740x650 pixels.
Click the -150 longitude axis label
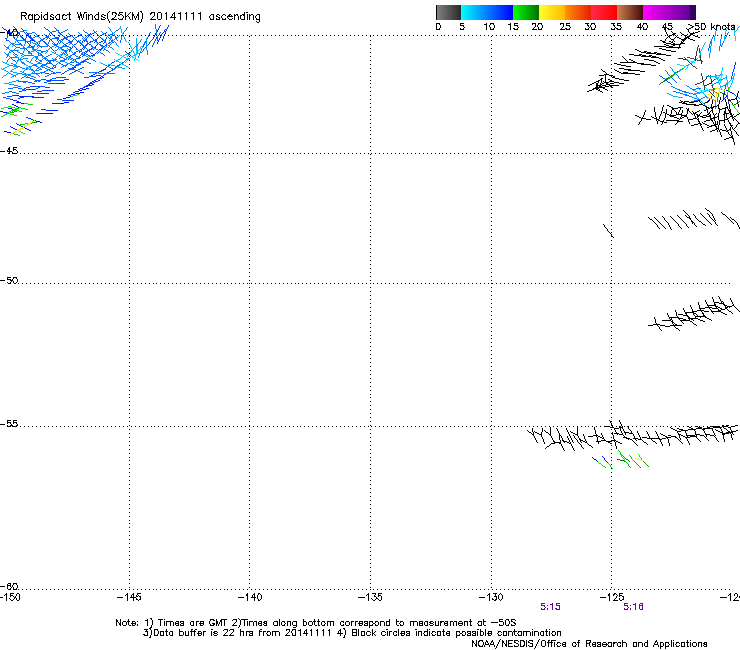[10, 597]
